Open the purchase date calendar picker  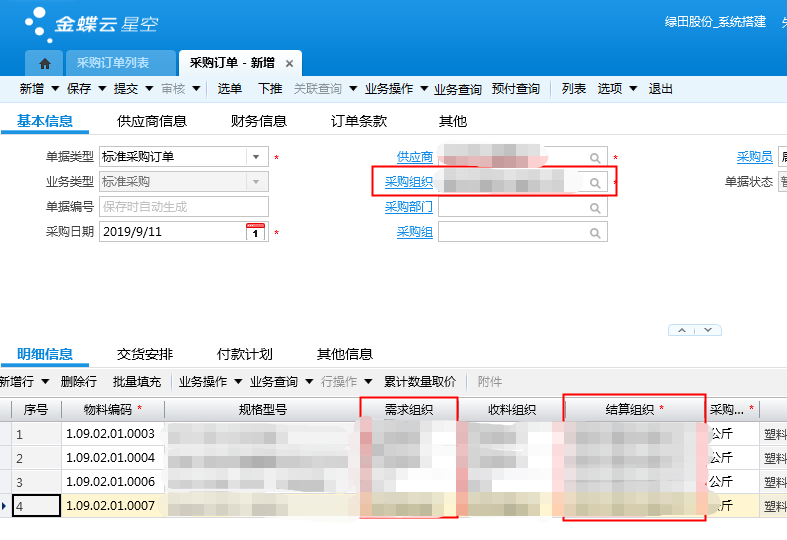tap(256, 232)
